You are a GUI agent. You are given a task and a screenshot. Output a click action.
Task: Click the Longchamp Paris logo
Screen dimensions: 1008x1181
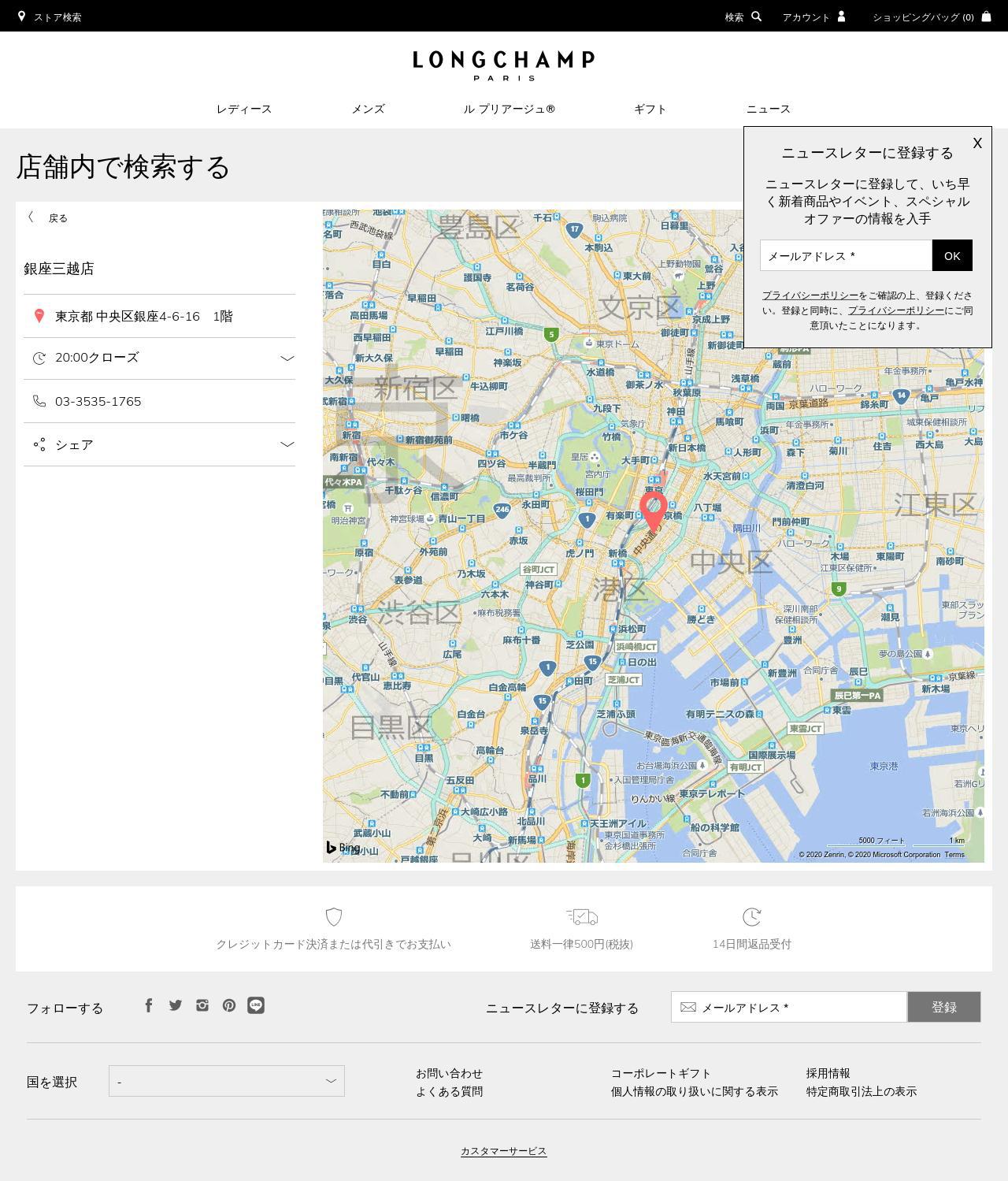pos(504,65)
